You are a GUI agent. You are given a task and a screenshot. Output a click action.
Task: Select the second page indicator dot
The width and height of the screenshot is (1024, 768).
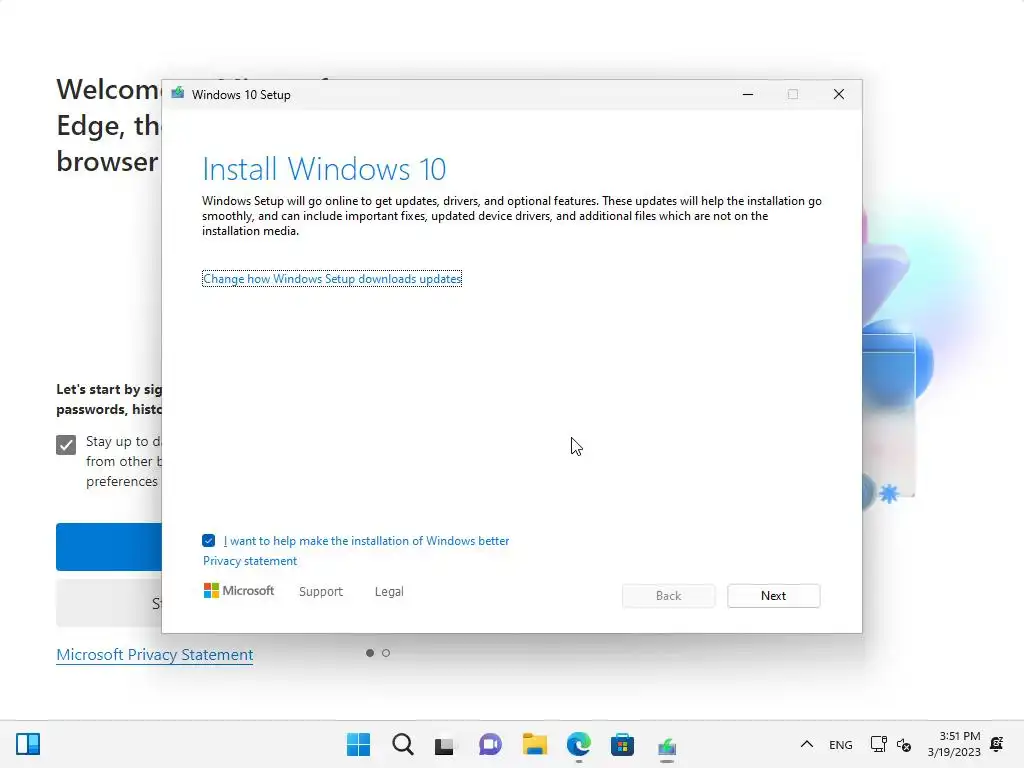[x=386, y=653]
